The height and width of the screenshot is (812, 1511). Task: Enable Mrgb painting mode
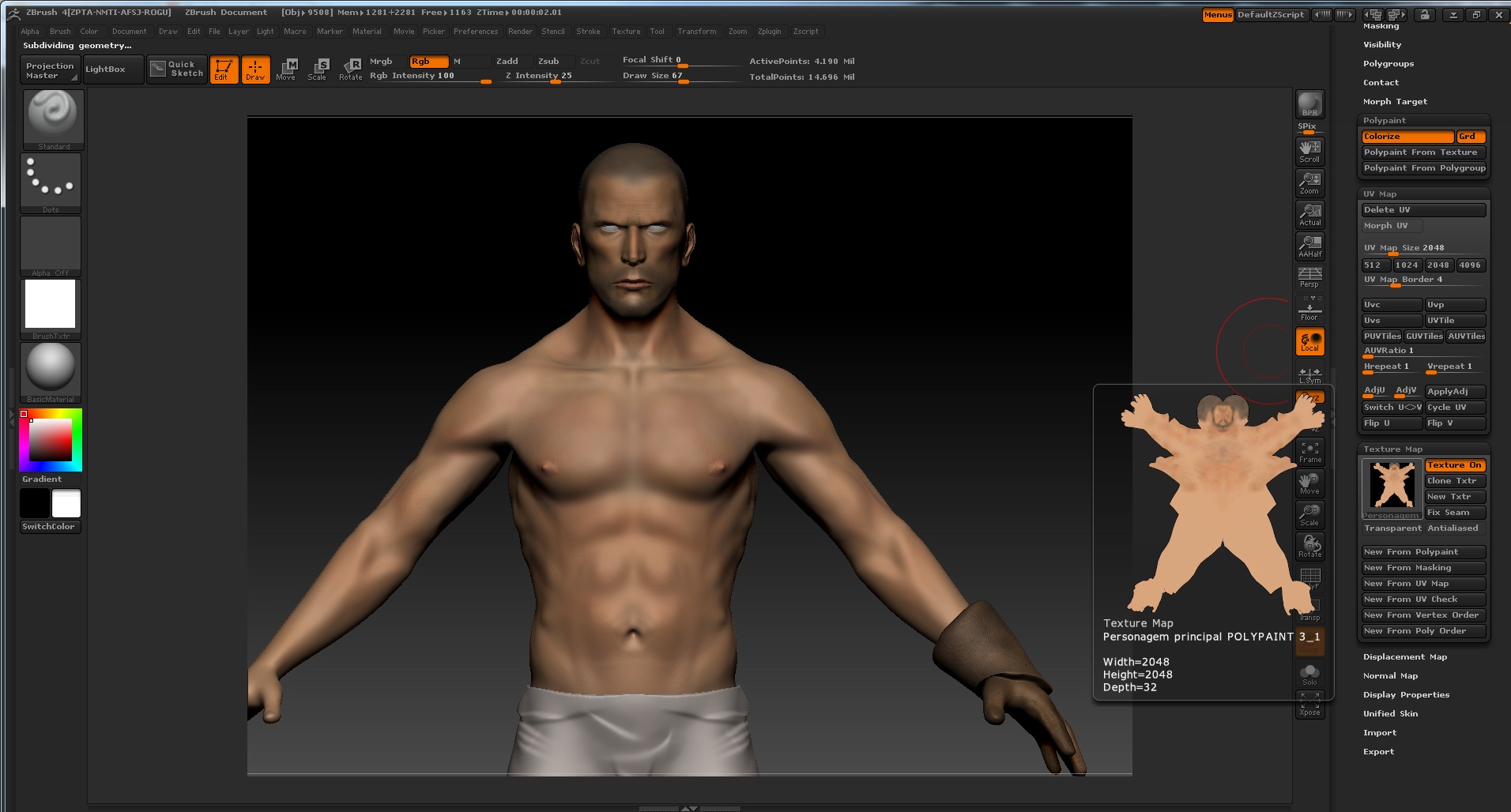tap(387, 62)
